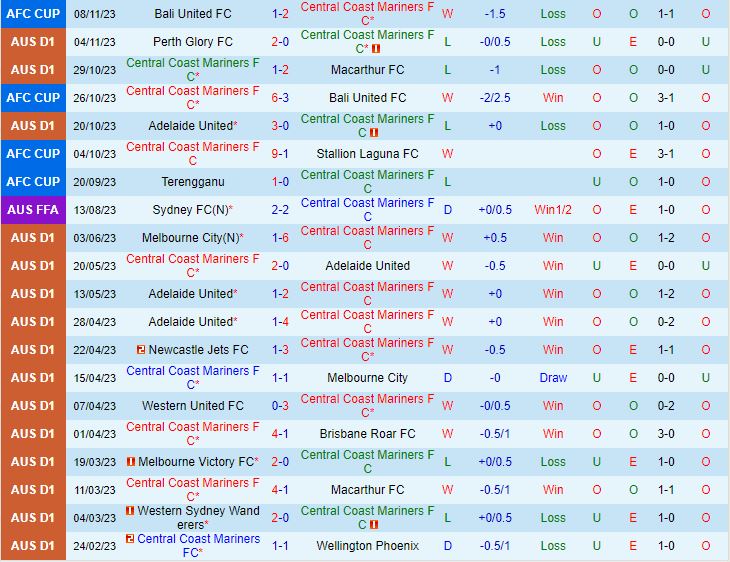Click the date 19/03/23
The image size is (730, 562).
pyautogui.click(x=95, y=461)
